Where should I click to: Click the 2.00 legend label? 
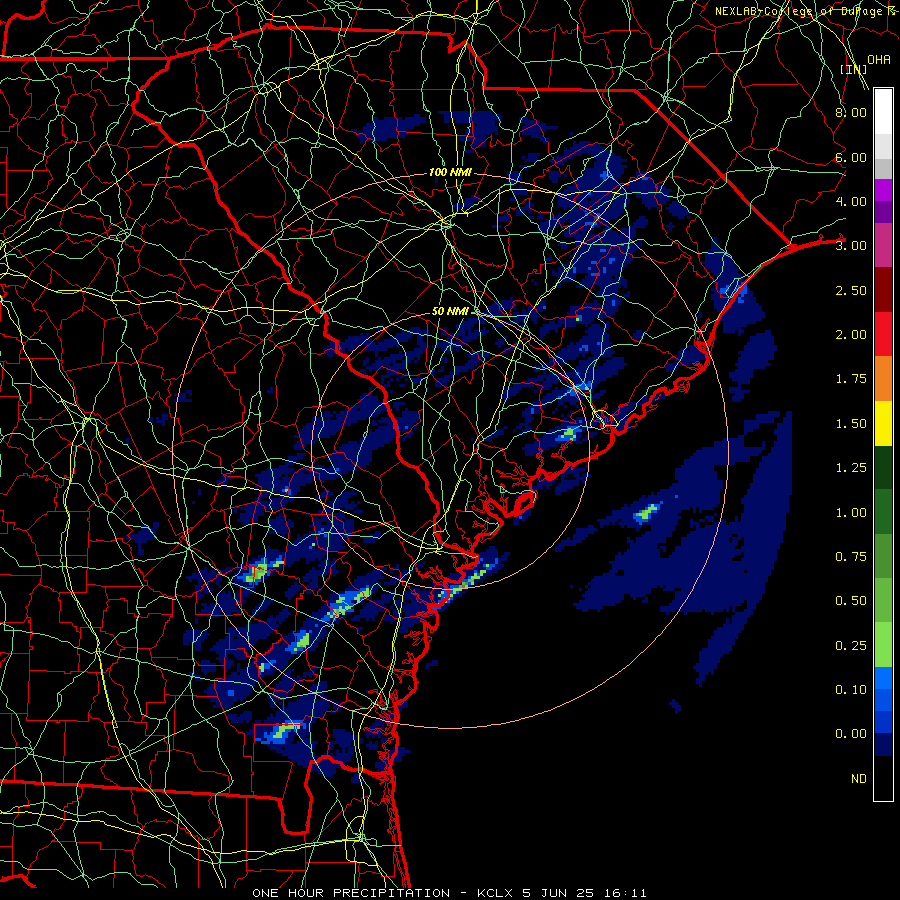(851, 335)
